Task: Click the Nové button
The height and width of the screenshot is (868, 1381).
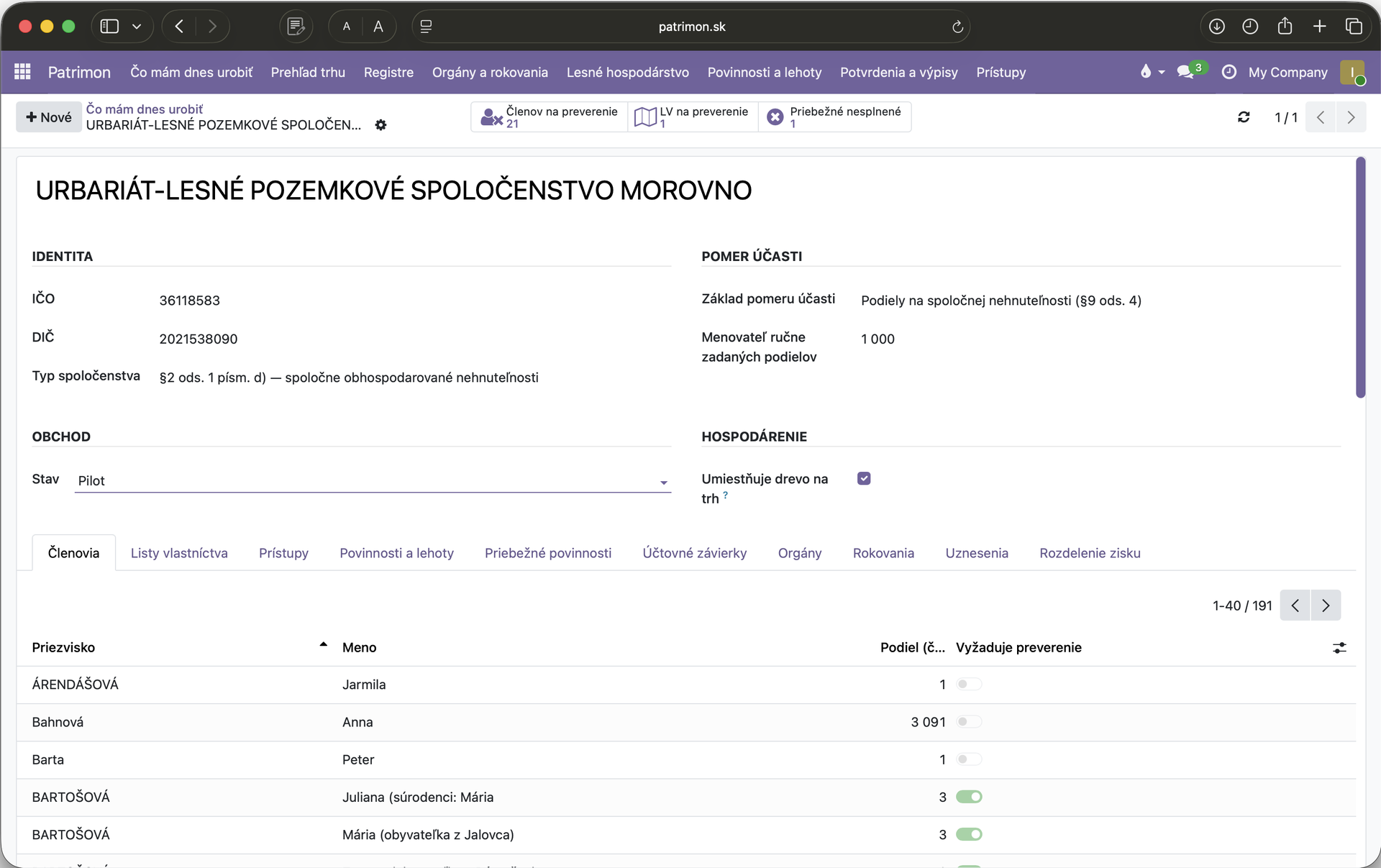Action: (x=49, y=117)
